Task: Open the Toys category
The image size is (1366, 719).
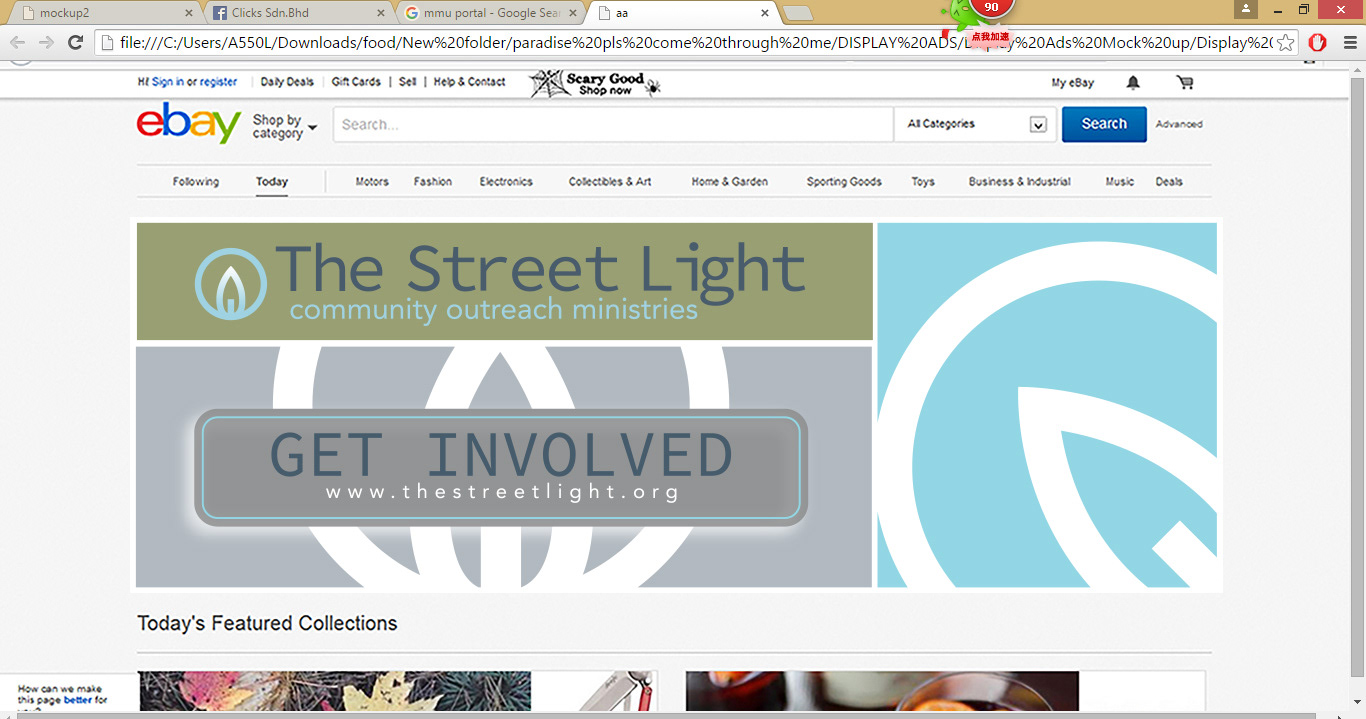Action: 923,181
